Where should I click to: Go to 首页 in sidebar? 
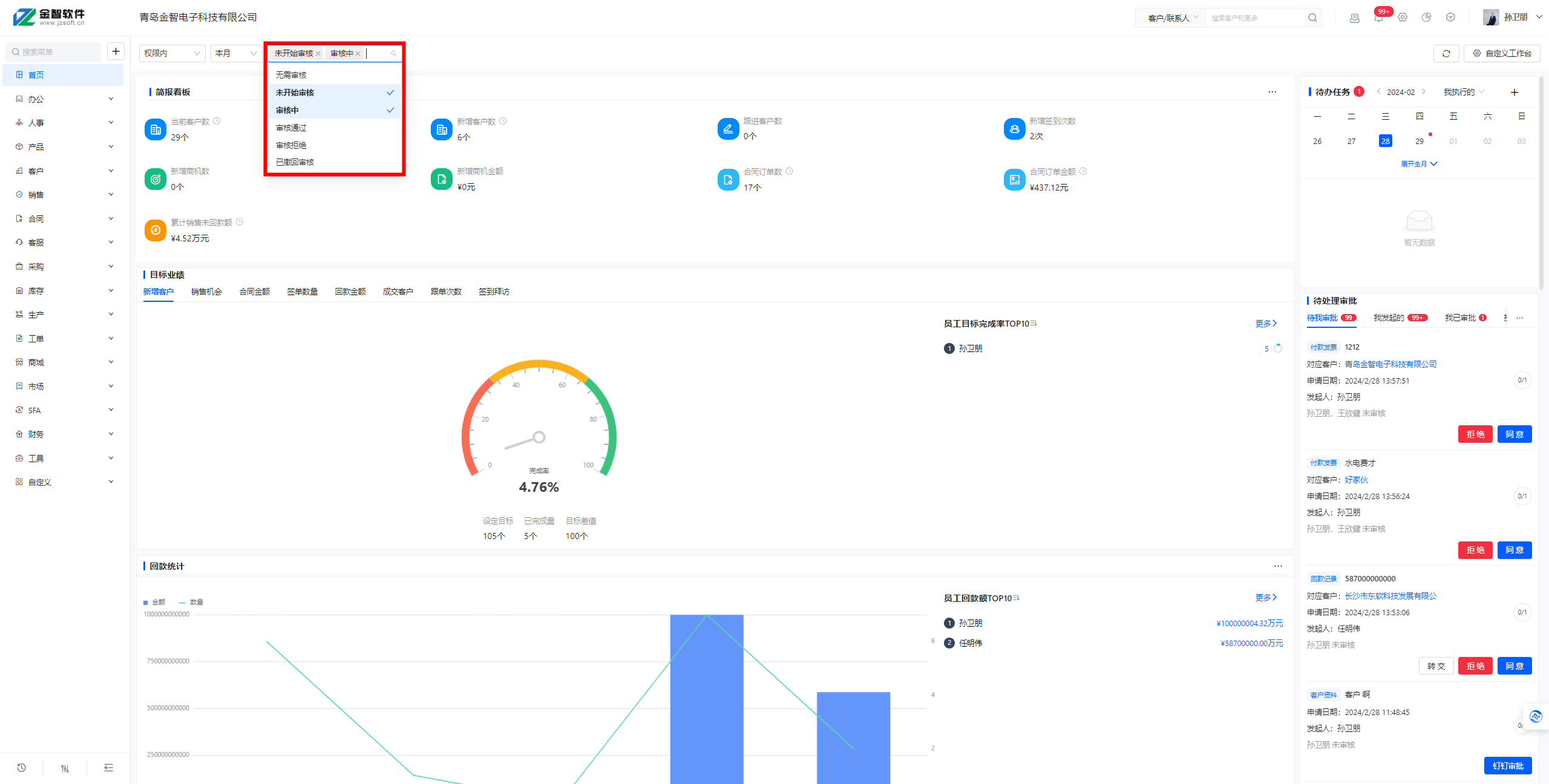(64, 74)
